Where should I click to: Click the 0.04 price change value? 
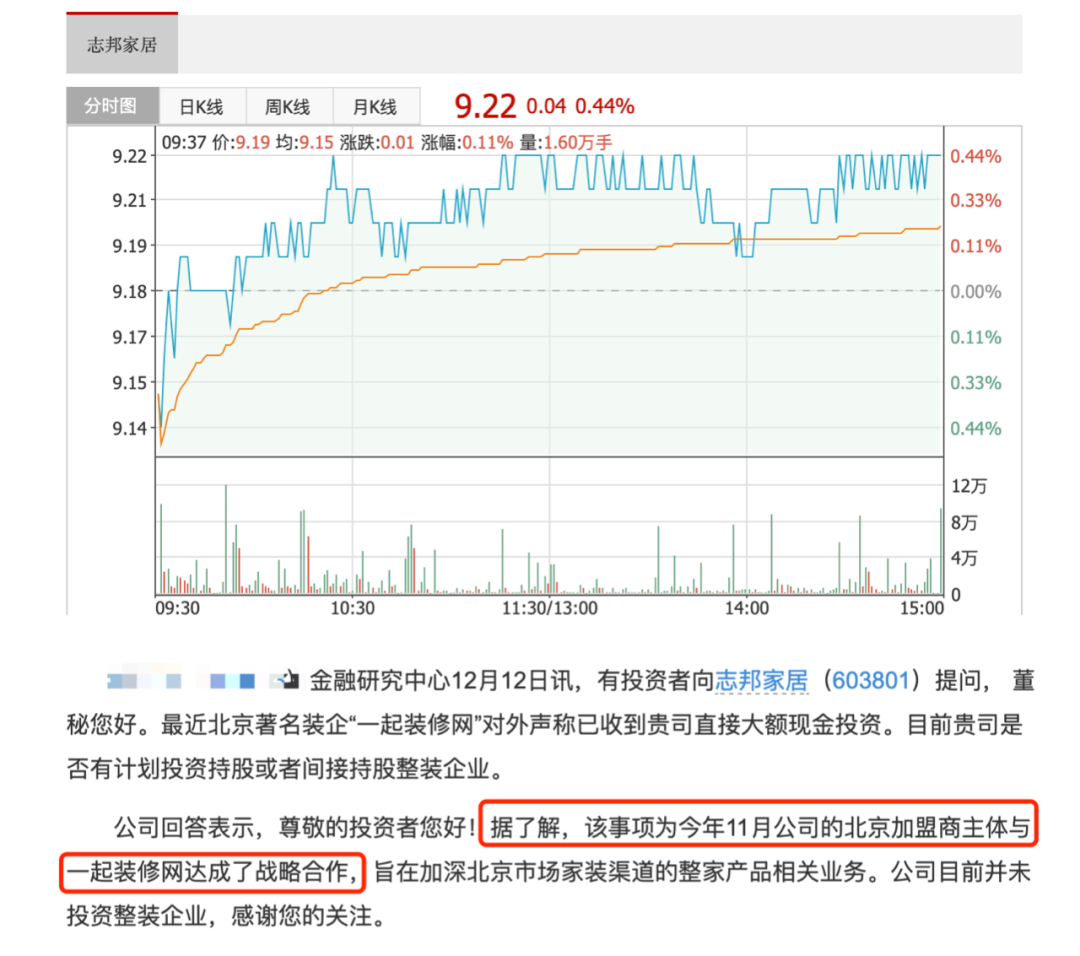pyautogui.click(x=546, y=106)
